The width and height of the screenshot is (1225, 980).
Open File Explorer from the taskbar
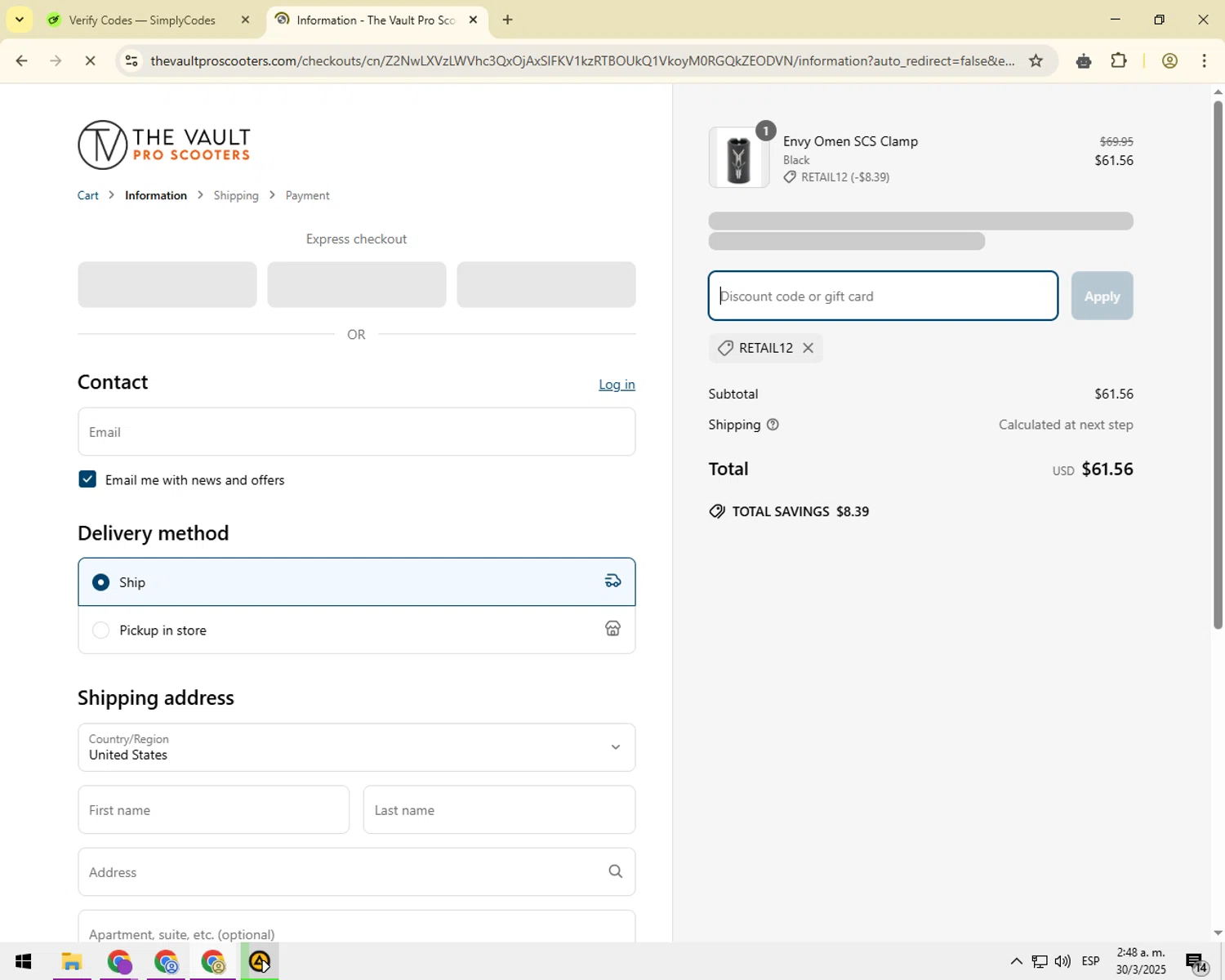click(x=71, y=962)
